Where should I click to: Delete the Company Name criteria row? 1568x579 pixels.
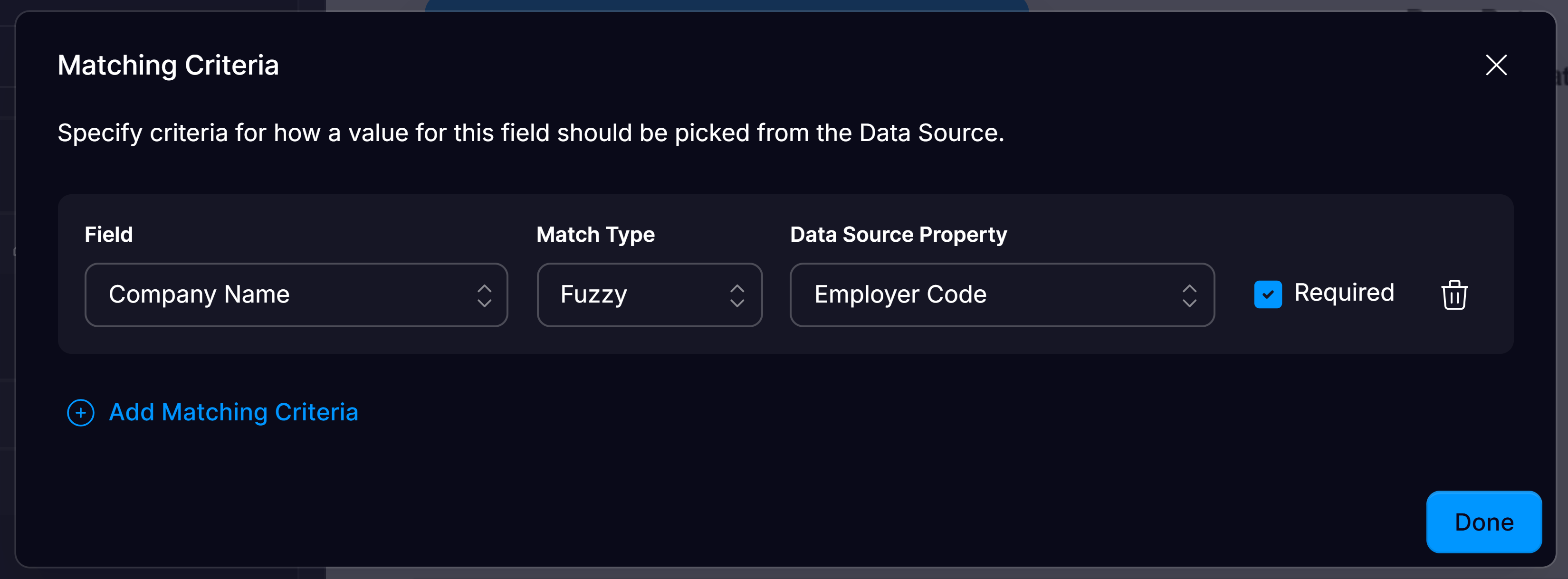tap(1455, 294)
